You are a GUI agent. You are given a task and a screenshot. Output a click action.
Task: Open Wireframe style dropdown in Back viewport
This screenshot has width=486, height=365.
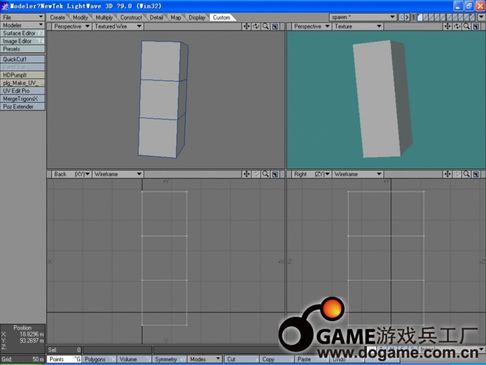[118, 174]
